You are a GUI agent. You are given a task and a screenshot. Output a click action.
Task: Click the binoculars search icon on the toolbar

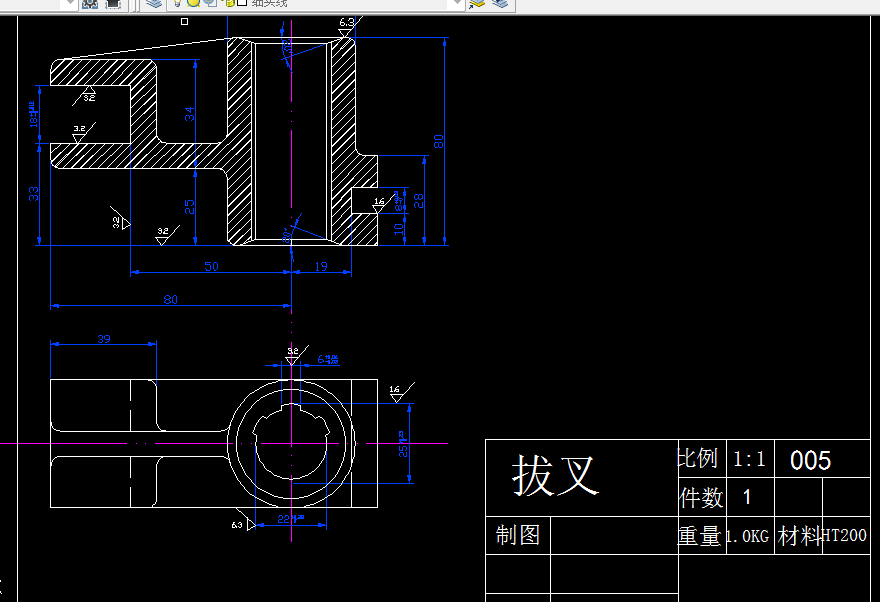coord(88,6)
